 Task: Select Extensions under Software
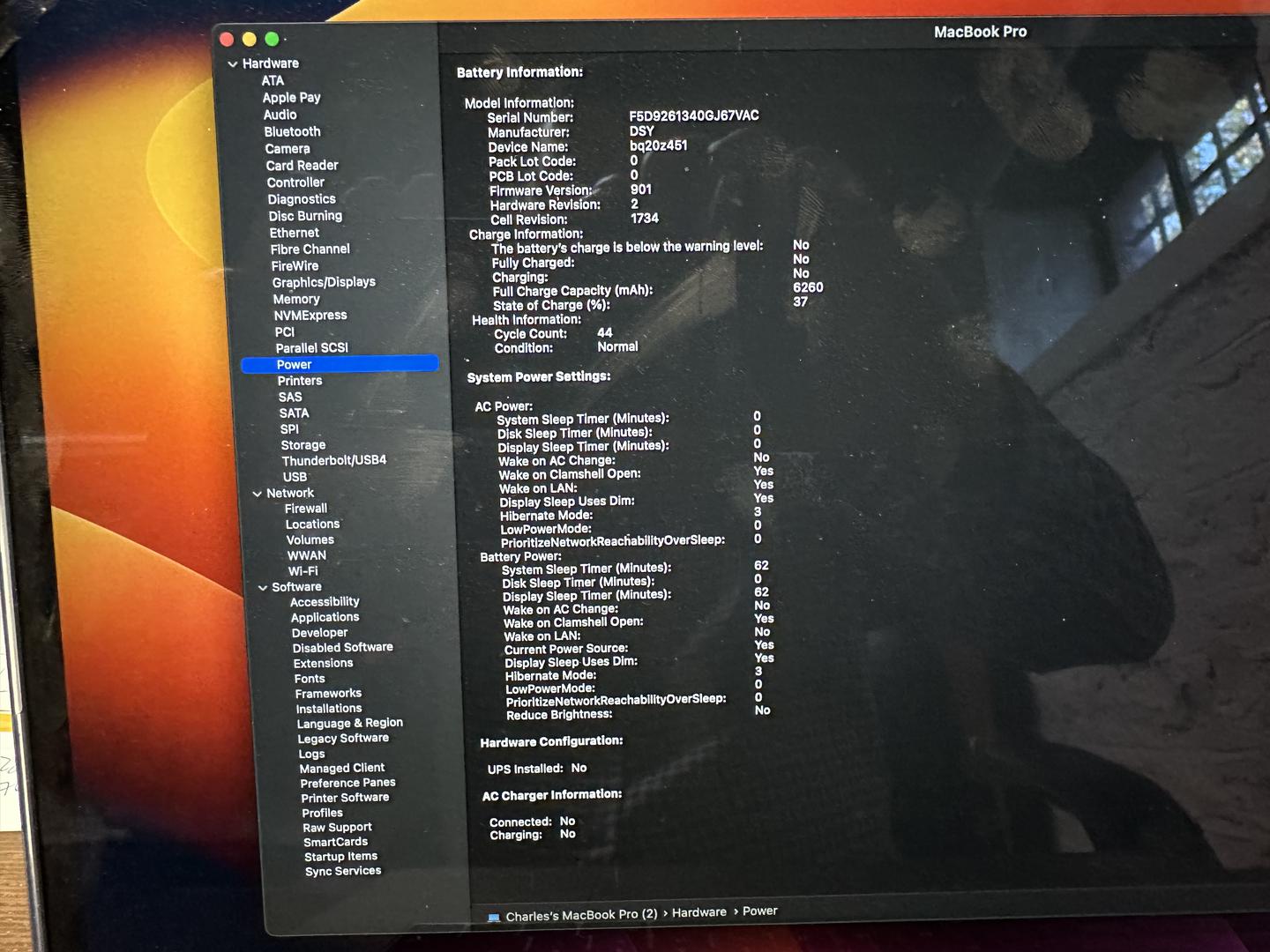coord(323,664)
